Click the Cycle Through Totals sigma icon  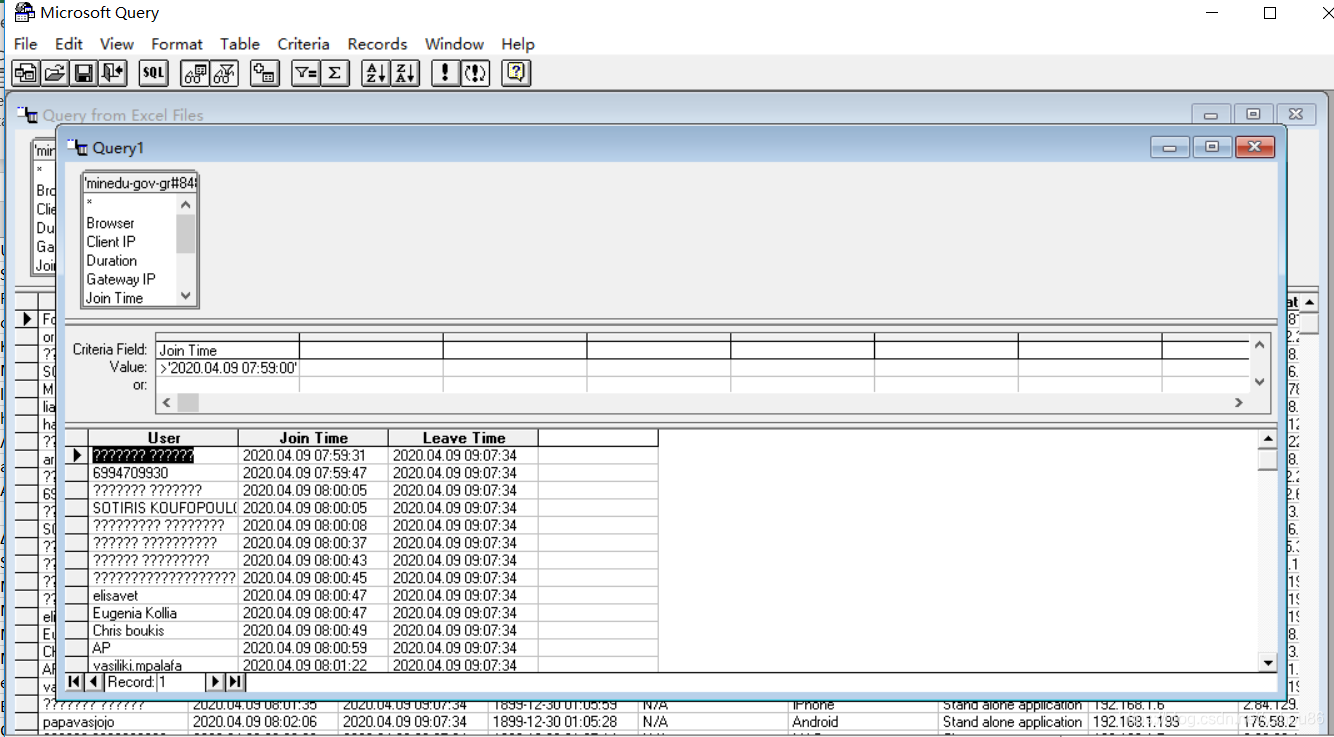(x=334, y=73)
